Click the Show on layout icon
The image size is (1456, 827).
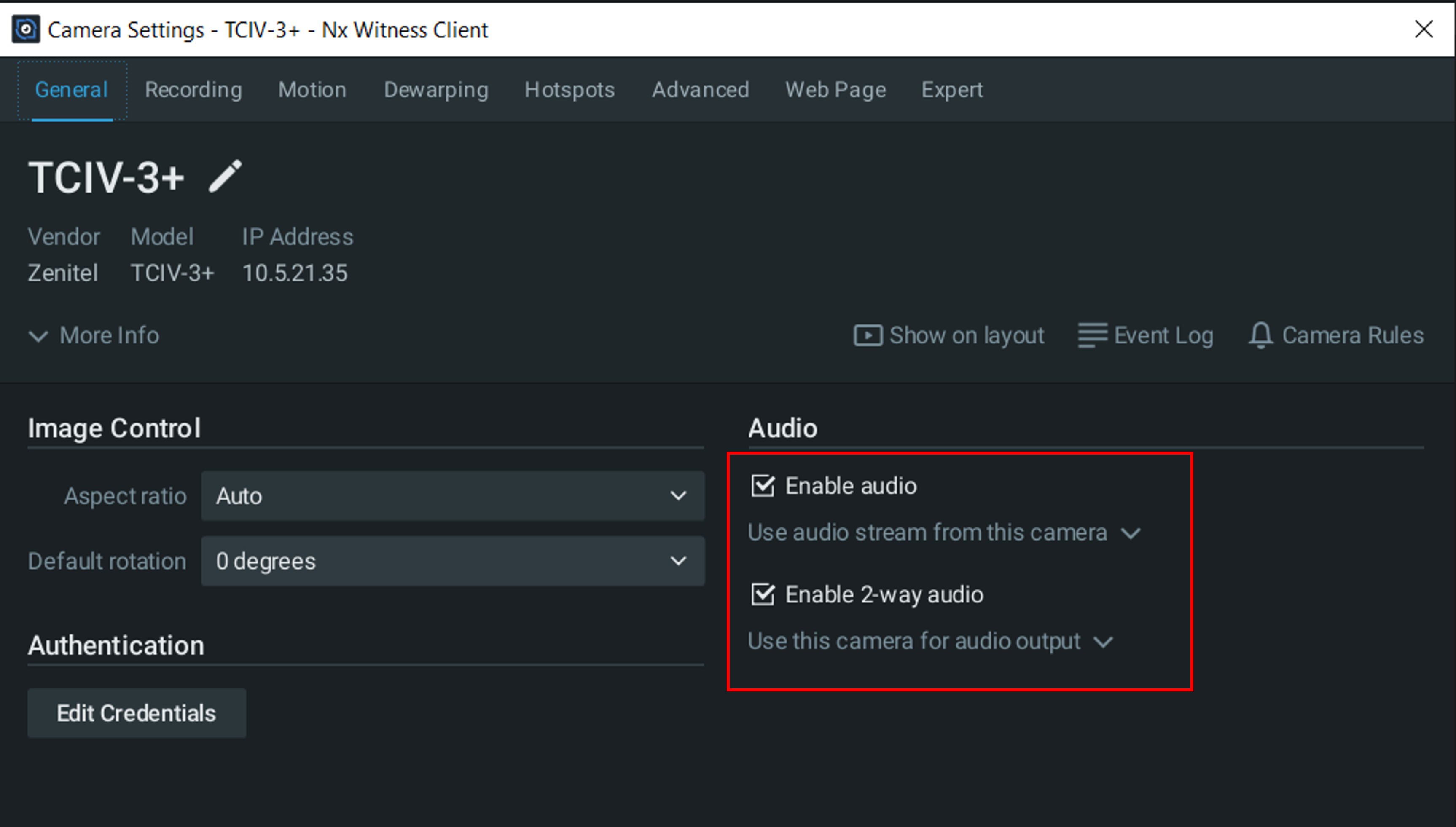click(x=867, y=335)
